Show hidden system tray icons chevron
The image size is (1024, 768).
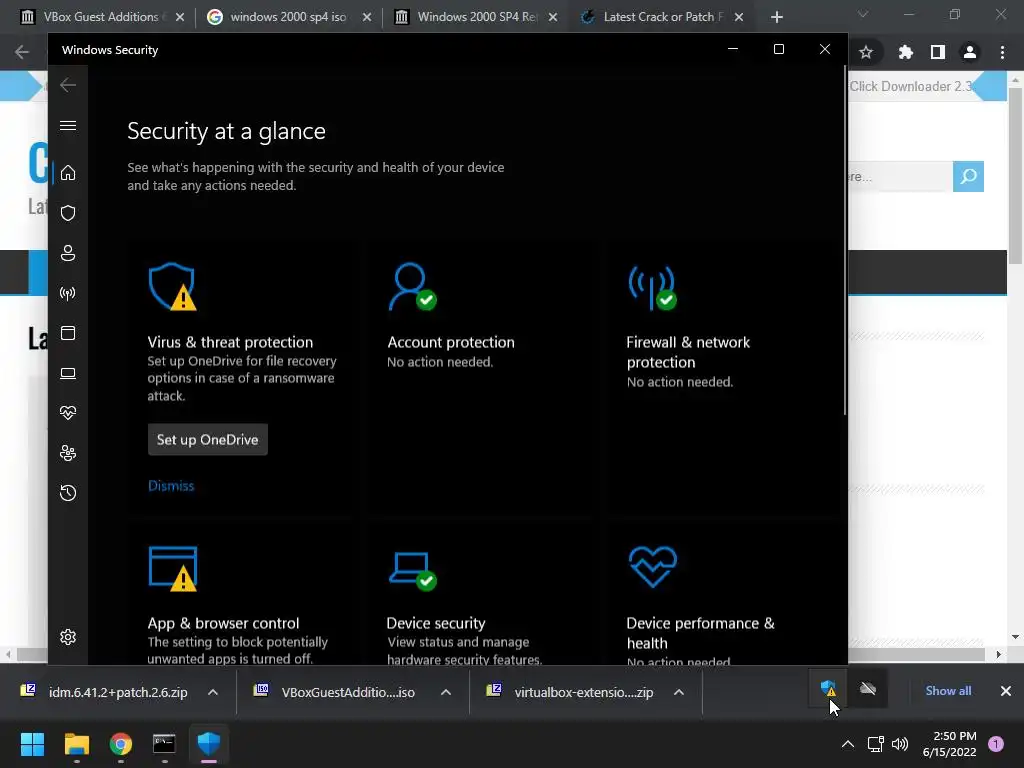click(848, 744)
